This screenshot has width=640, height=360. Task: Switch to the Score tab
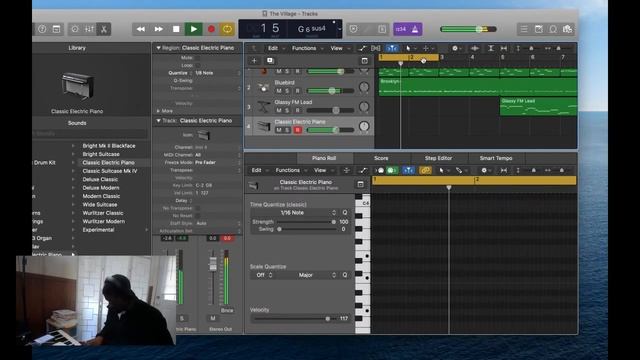(x=381, y=158)
